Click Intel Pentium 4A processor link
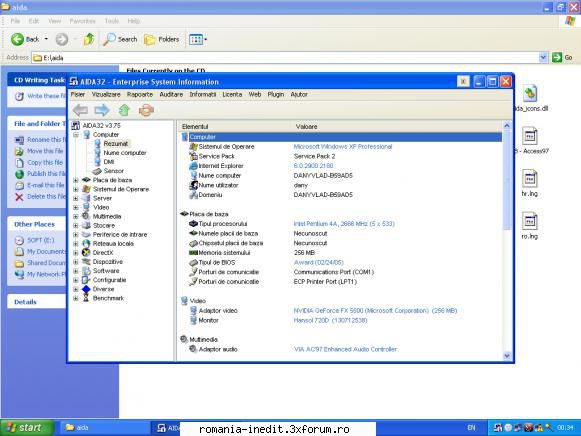This screenshot has width=581, height=436. pos(344,224)
